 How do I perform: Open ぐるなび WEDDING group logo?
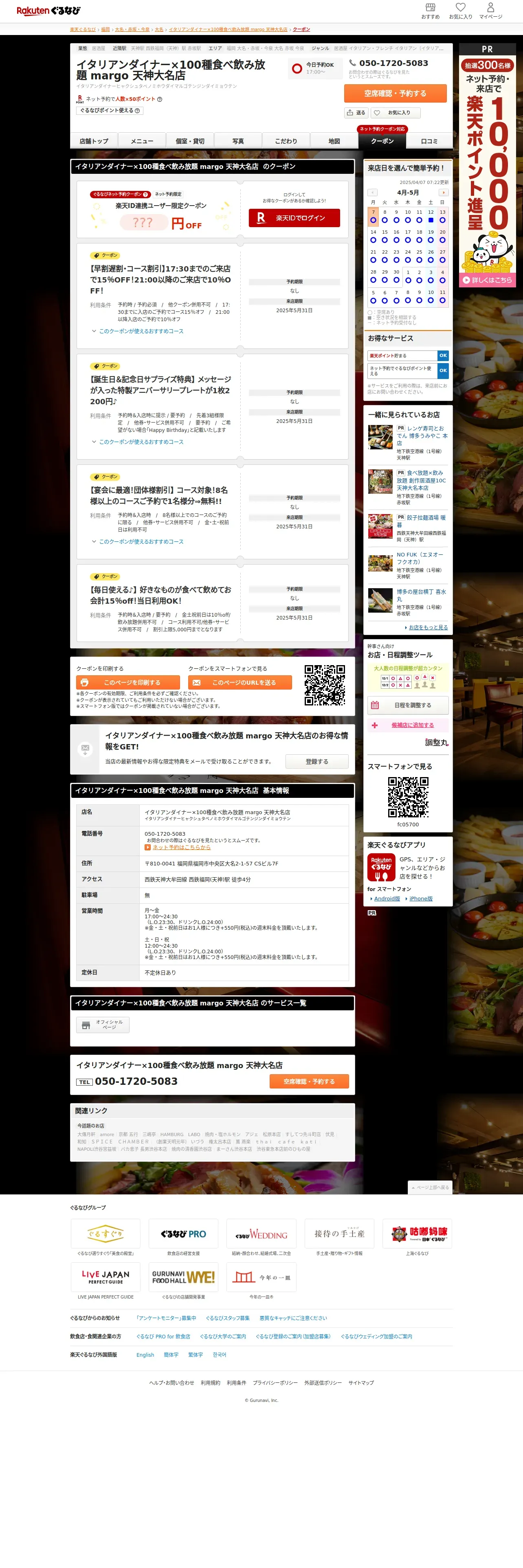tap(261, 1234)
